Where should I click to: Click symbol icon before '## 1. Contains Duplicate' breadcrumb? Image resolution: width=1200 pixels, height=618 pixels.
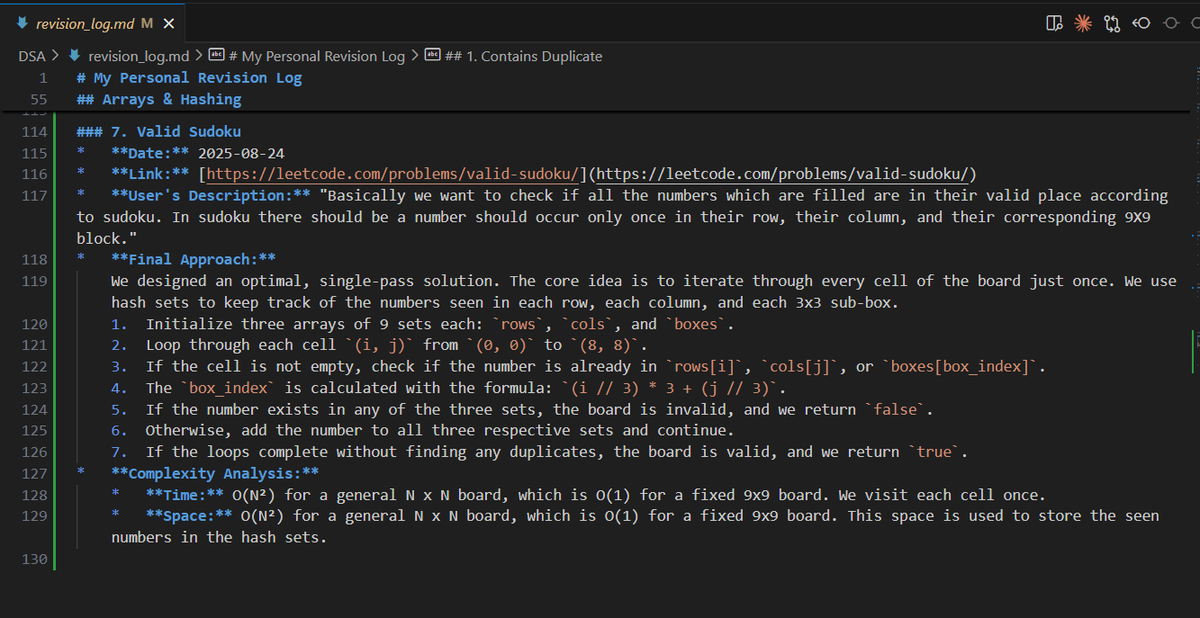432,56
